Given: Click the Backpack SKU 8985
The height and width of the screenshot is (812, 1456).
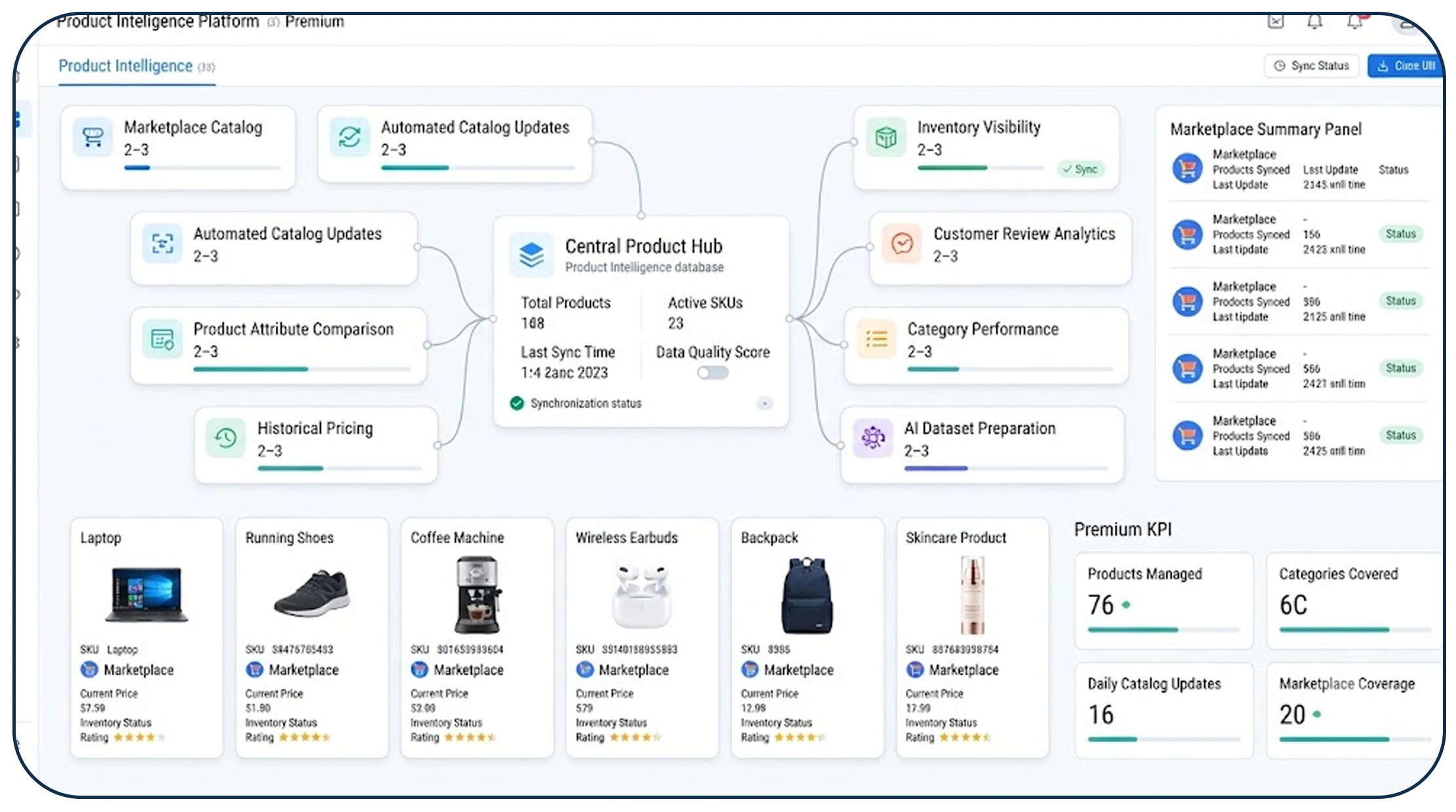Looking at the screenshot, I should click(x=779, y=650).
